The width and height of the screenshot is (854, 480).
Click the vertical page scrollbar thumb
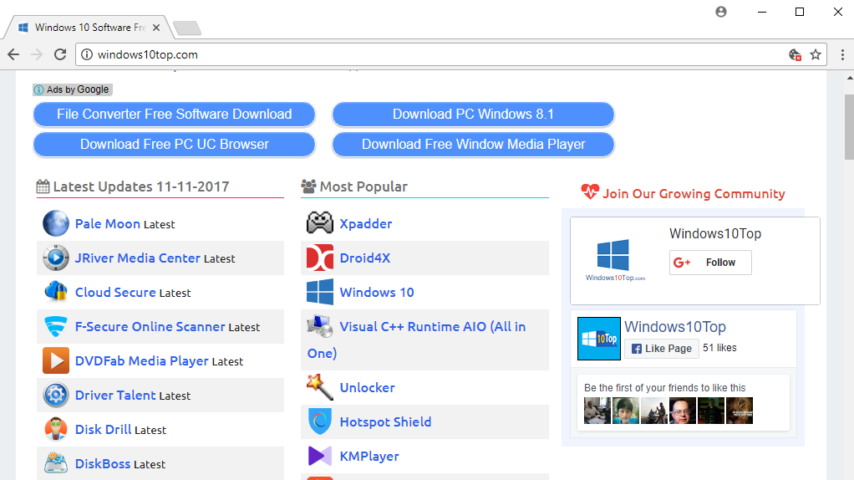849,126
